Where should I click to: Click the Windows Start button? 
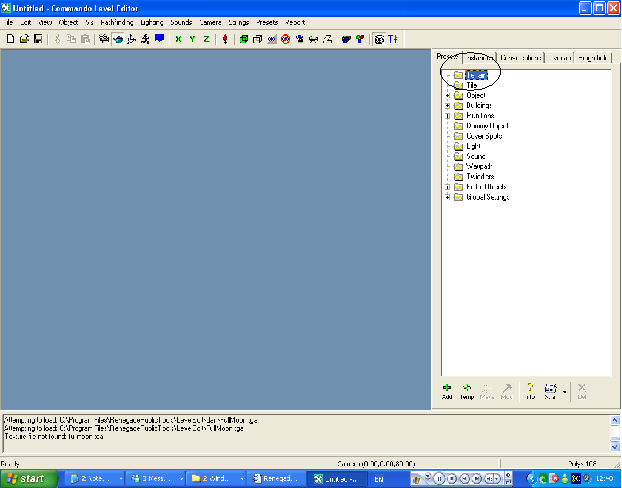[x=32, y=478]
